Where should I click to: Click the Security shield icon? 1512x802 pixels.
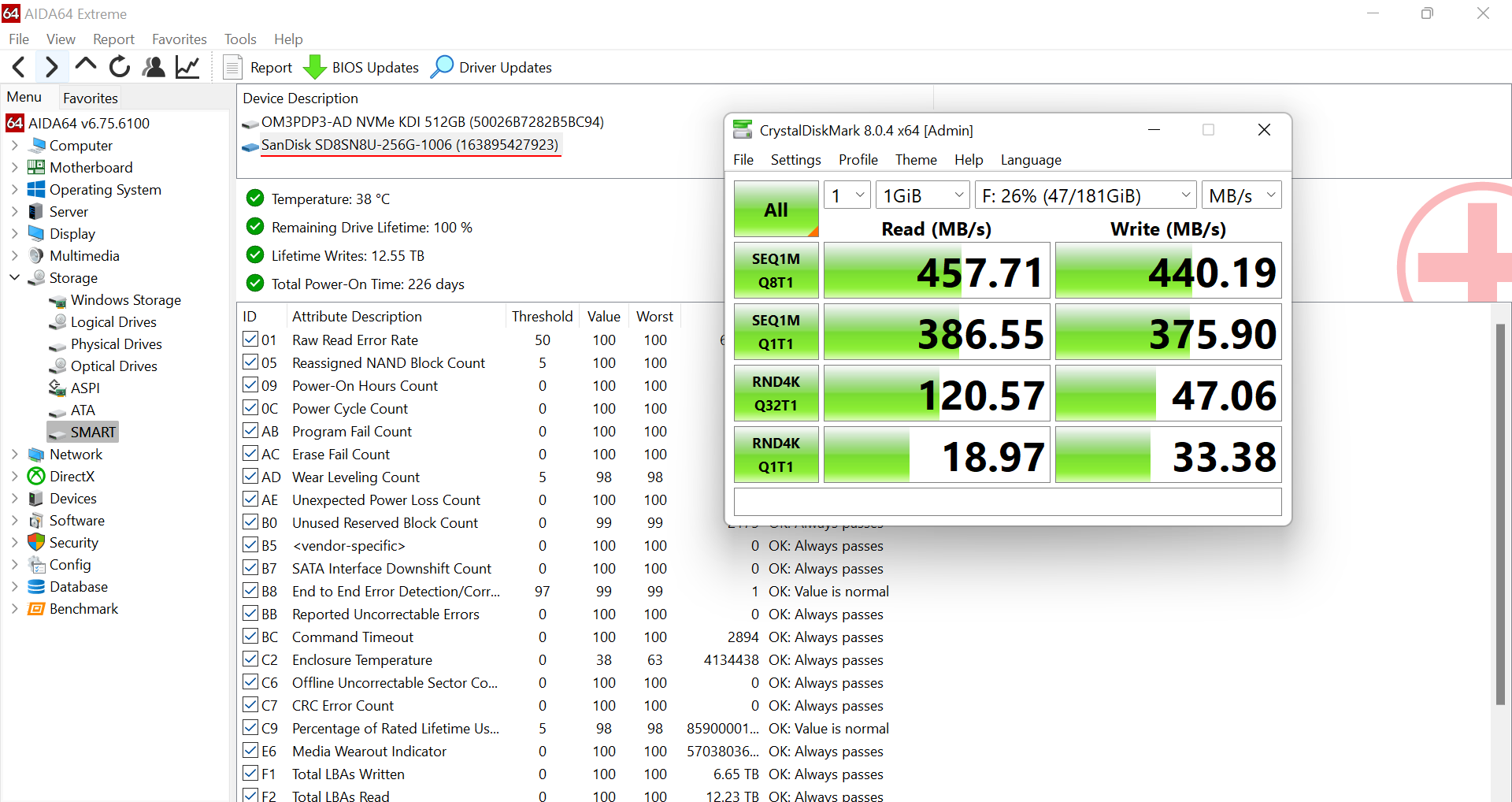[x=36, y=542]
